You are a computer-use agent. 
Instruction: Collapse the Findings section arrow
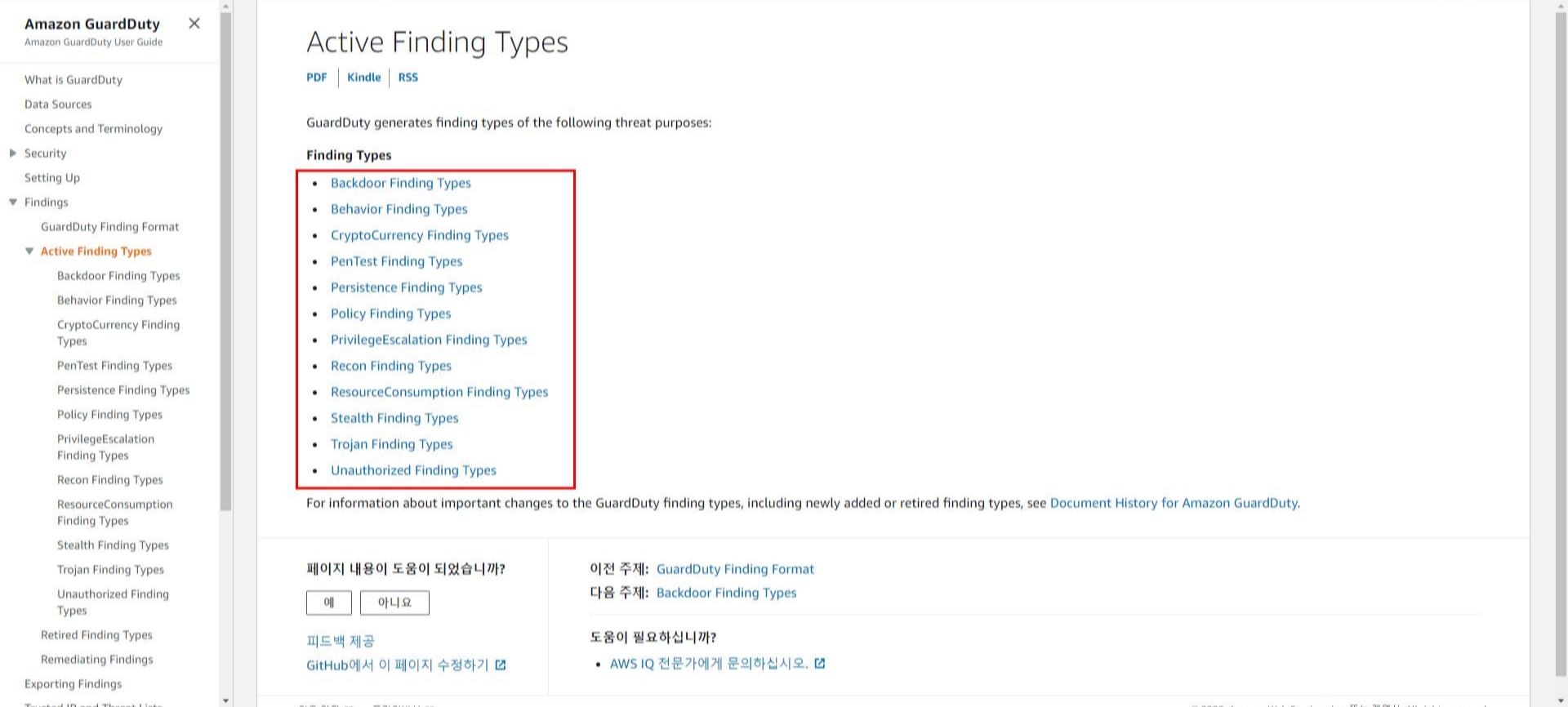click(12, 202)
